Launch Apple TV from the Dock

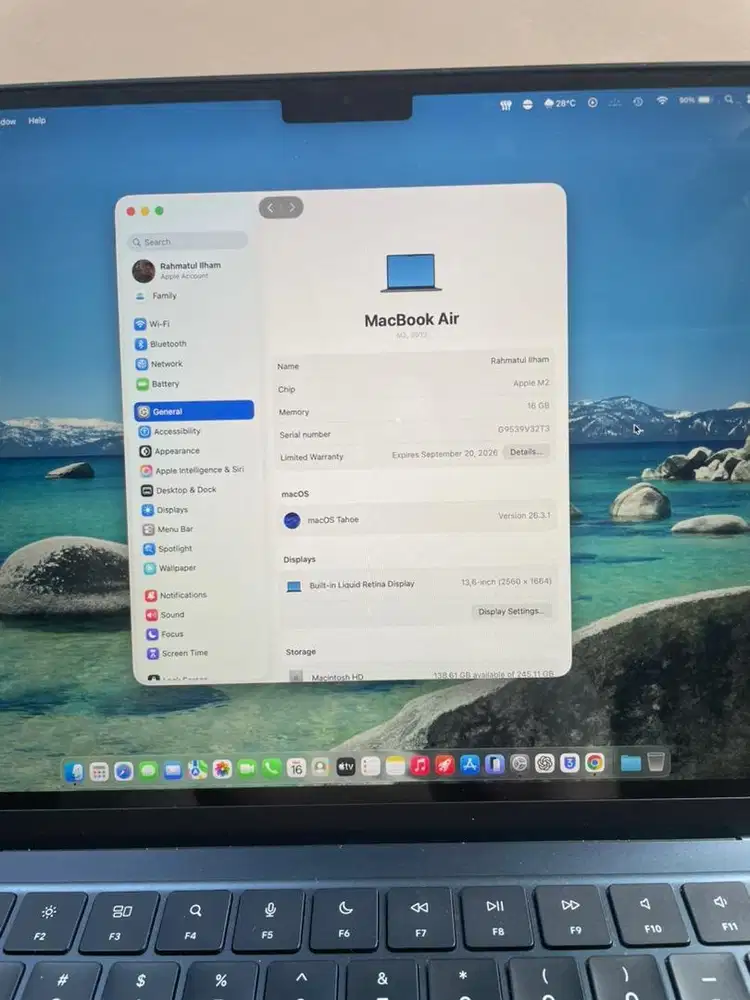(x=345, y=767)
